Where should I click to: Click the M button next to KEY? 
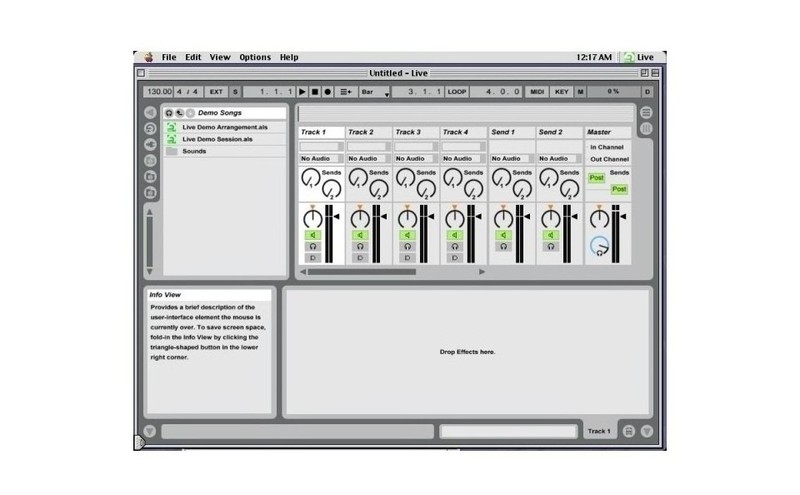[580, 92]
